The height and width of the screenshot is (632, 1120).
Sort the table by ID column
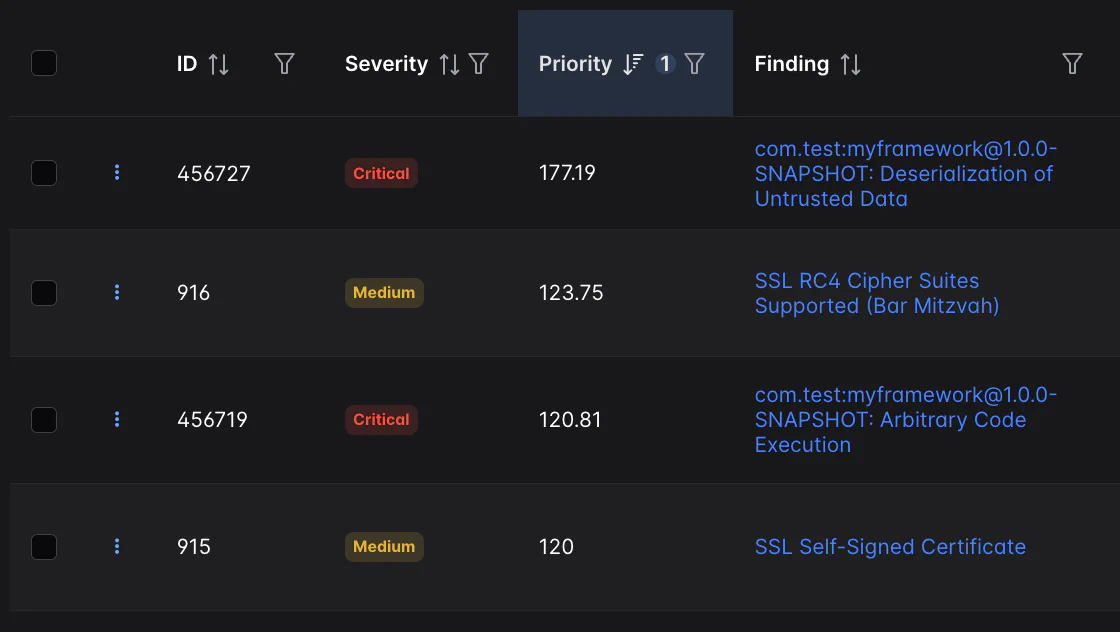point(218,65)
